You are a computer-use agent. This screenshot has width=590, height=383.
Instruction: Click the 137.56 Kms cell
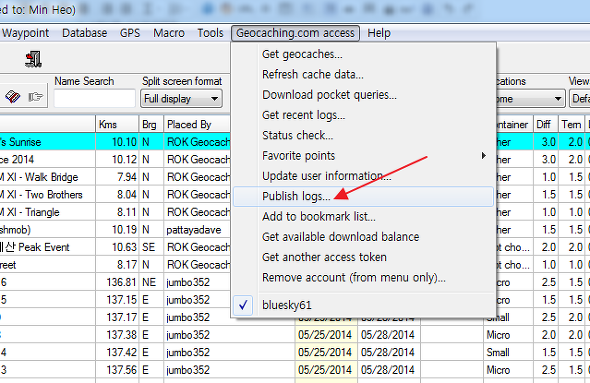(x=117, y=370)
